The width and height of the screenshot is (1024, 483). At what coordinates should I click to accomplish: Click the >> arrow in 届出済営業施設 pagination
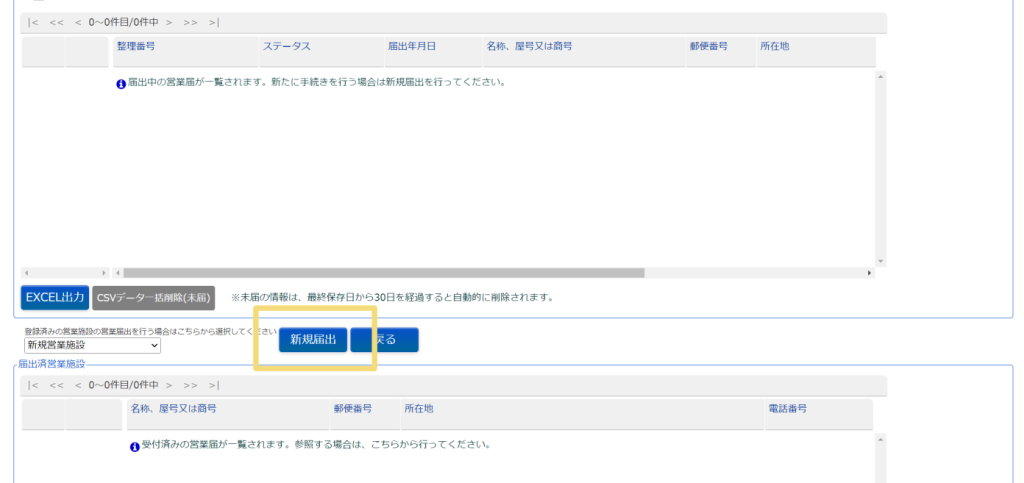(190, 385)
